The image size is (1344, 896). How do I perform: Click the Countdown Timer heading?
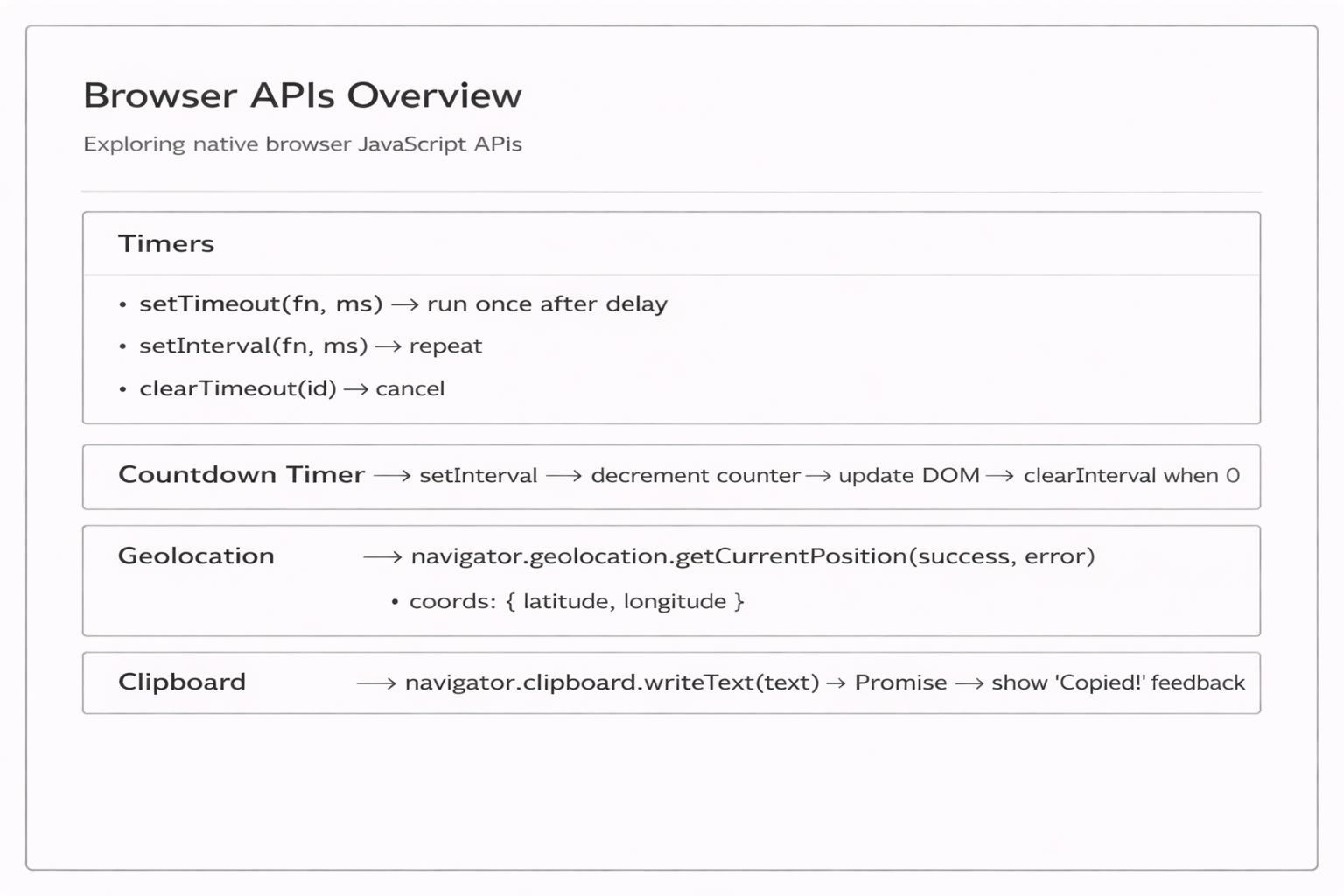tap(241, 474)
